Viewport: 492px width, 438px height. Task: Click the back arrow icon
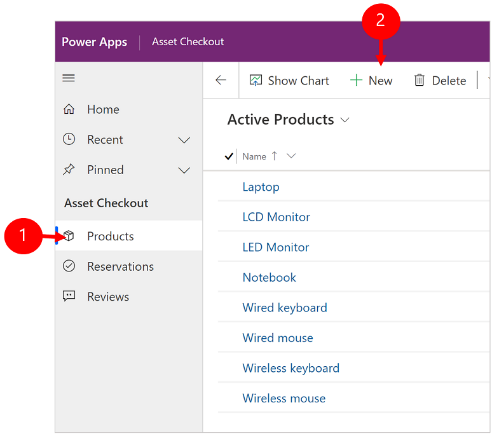(221, 80)
